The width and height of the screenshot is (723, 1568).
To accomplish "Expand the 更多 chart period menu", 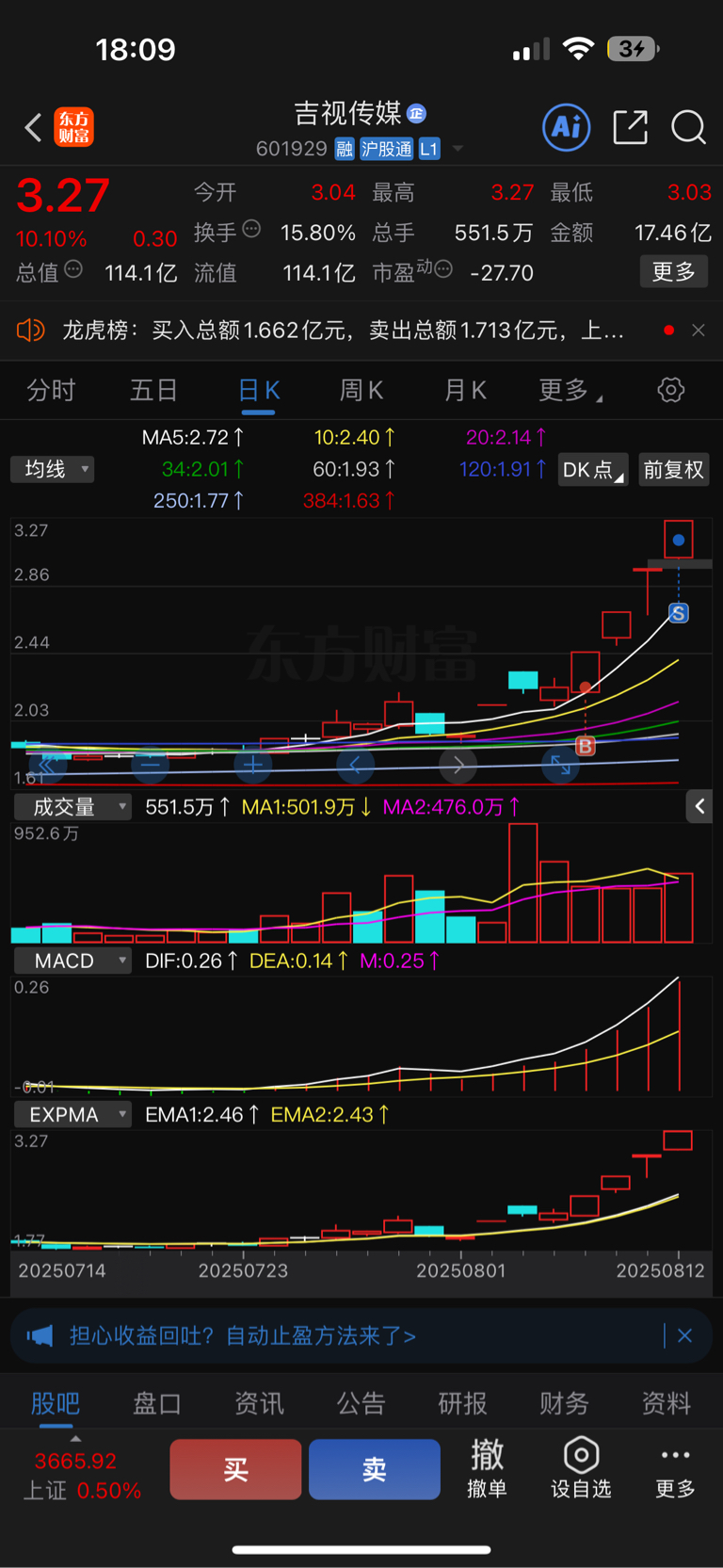I will pyautogui.click(x=570, y=390).
